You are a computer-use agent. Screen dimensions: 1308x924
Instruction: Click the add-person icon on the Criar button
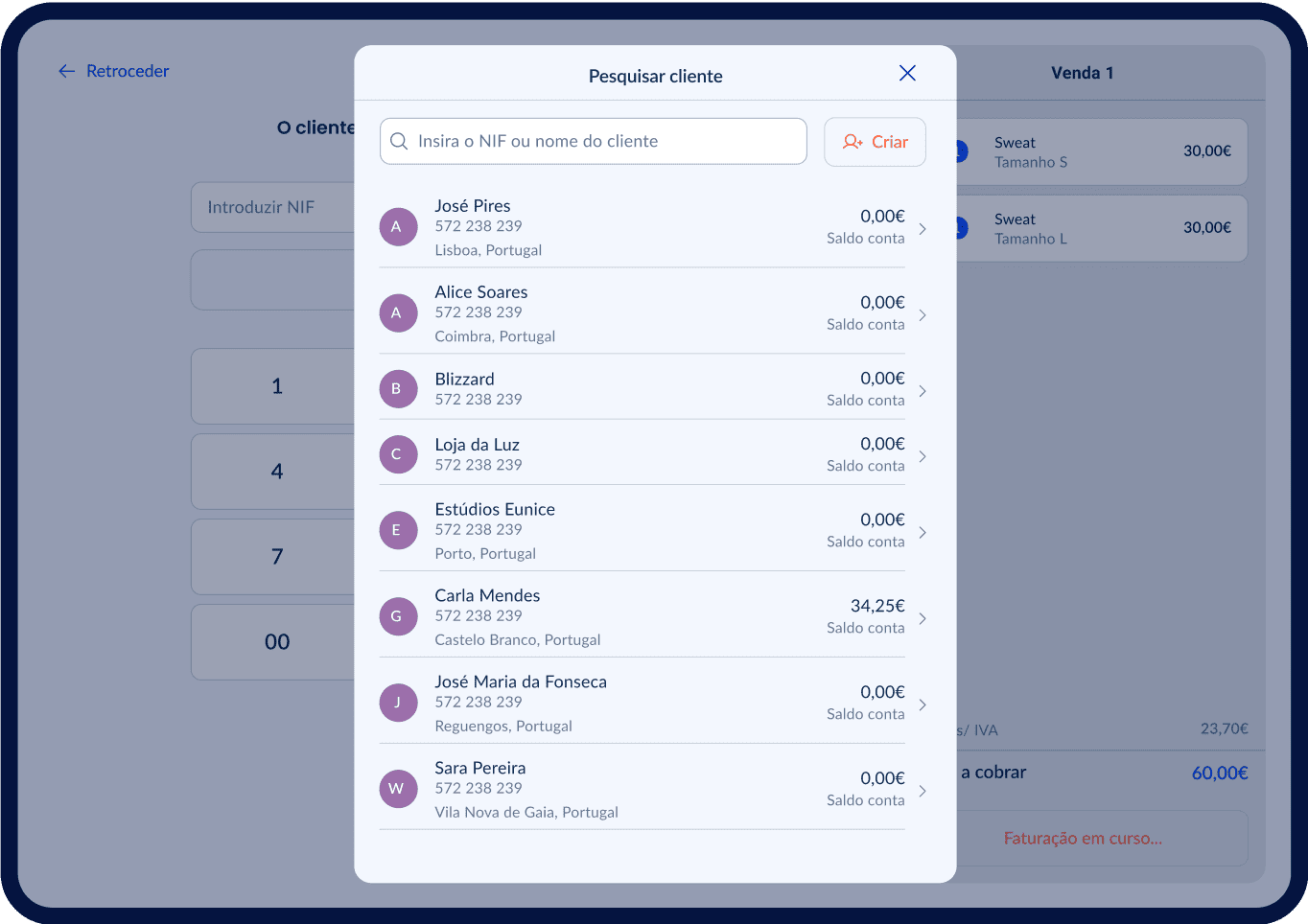852,141
